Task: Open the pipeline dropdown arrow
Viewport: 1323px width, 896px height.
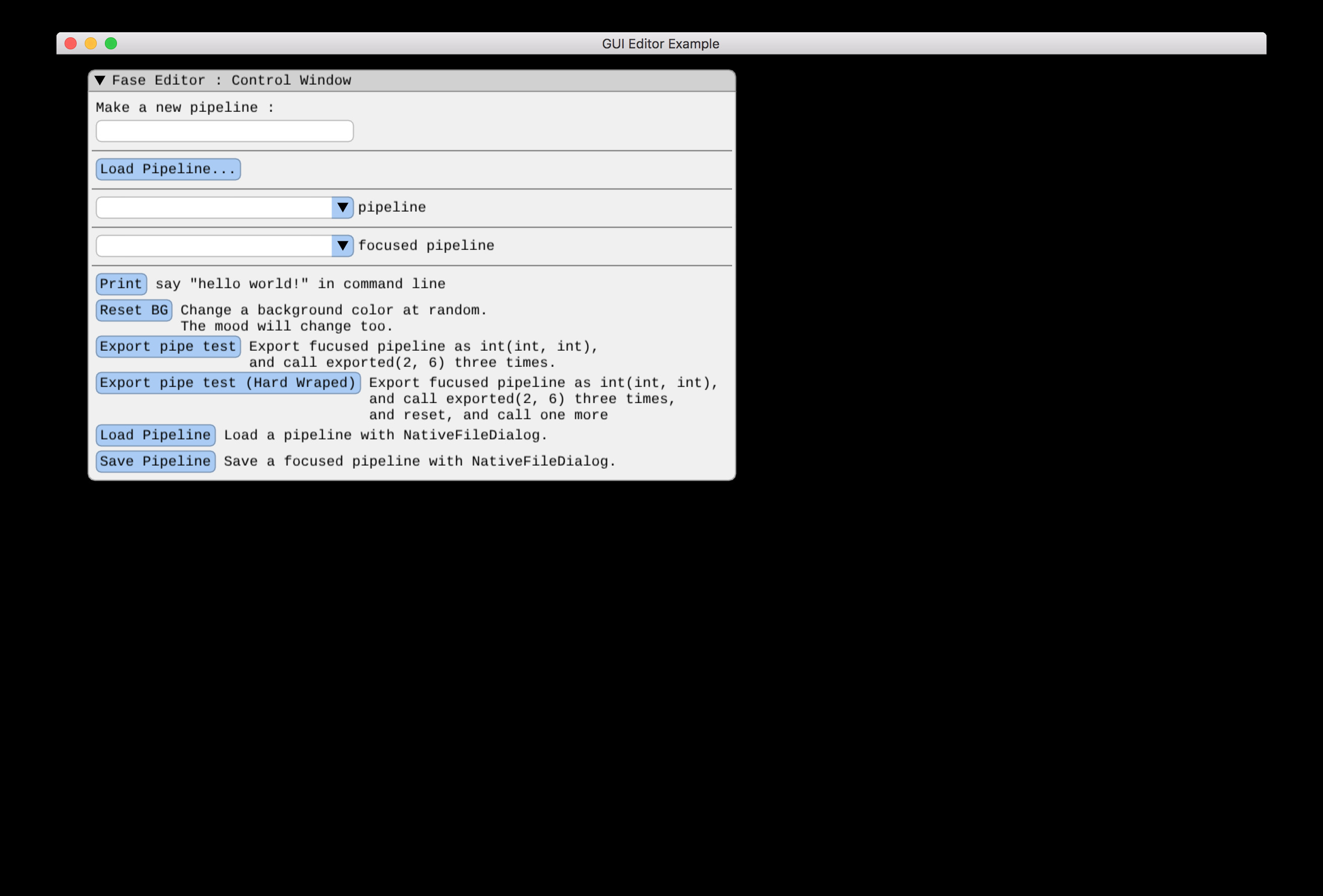Action: 342,208
